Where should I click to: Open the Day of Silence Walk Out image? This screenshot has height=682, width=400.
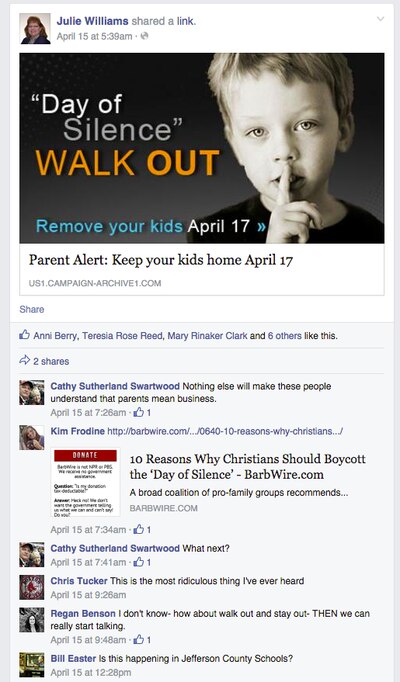pyautogui.click(x=202, y=148)
